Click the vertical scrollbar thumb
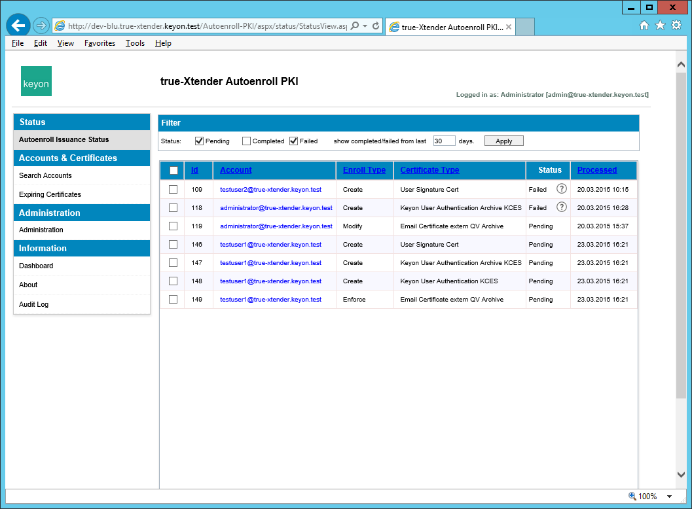Image resolution: width=692 pixels, height=509 pixels. click(681, 235)
